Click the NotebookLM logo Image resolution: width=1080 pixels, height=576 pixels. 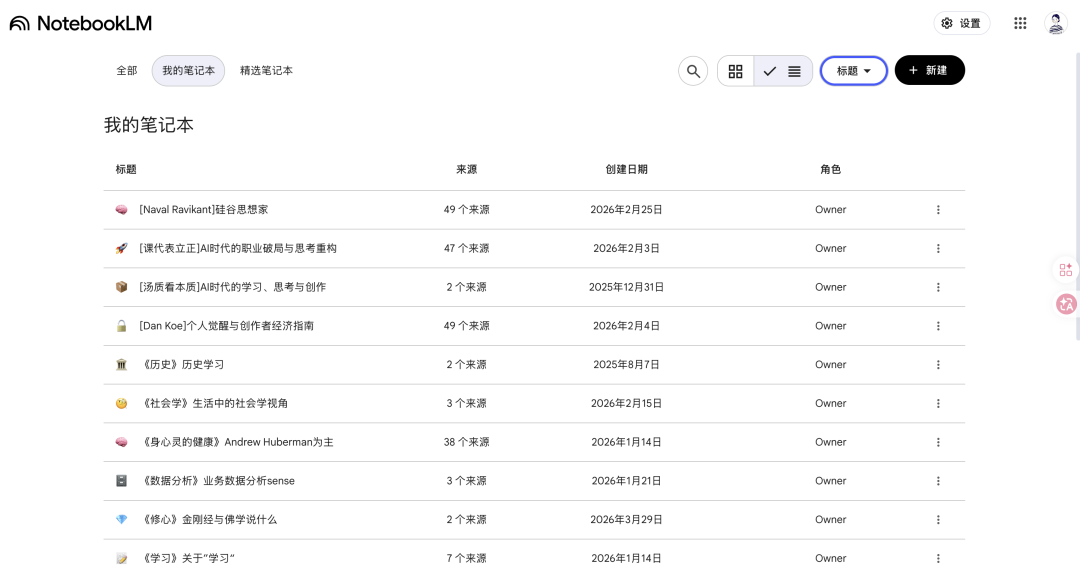pos(81,23)
